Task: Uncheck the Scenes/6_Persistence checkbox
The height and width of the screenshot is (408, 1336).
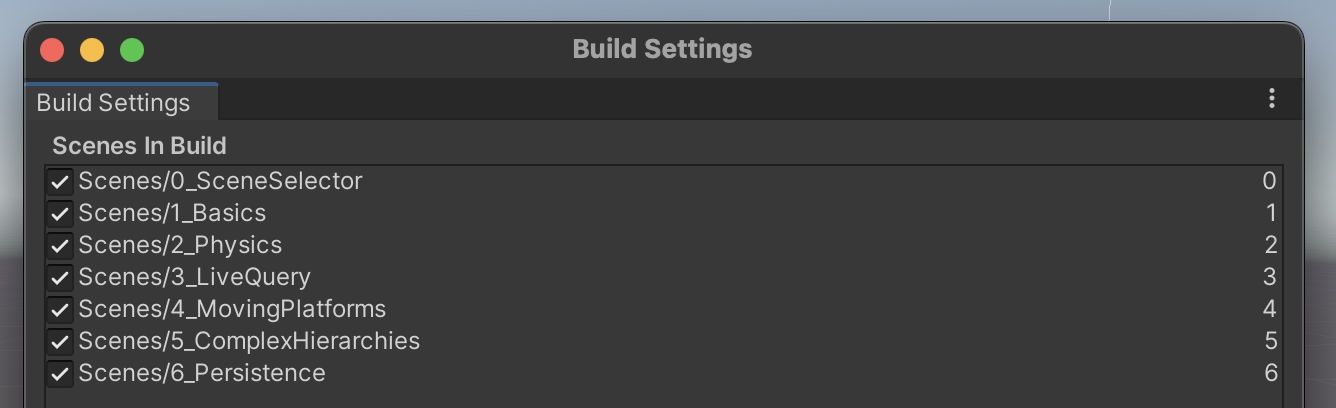Action: (x=60, y=373)
